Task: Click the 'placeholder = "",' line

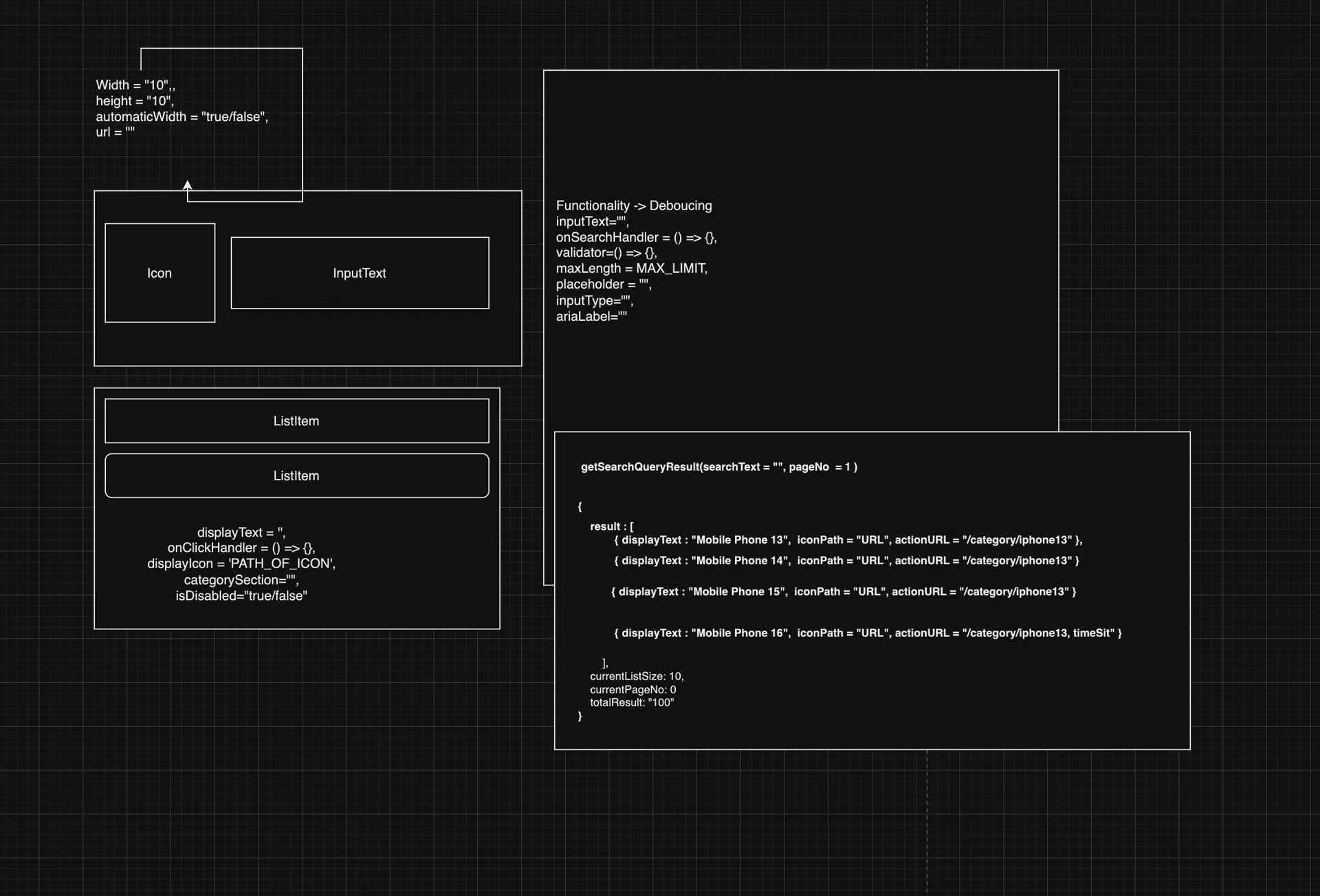Action: coord(604,284)
